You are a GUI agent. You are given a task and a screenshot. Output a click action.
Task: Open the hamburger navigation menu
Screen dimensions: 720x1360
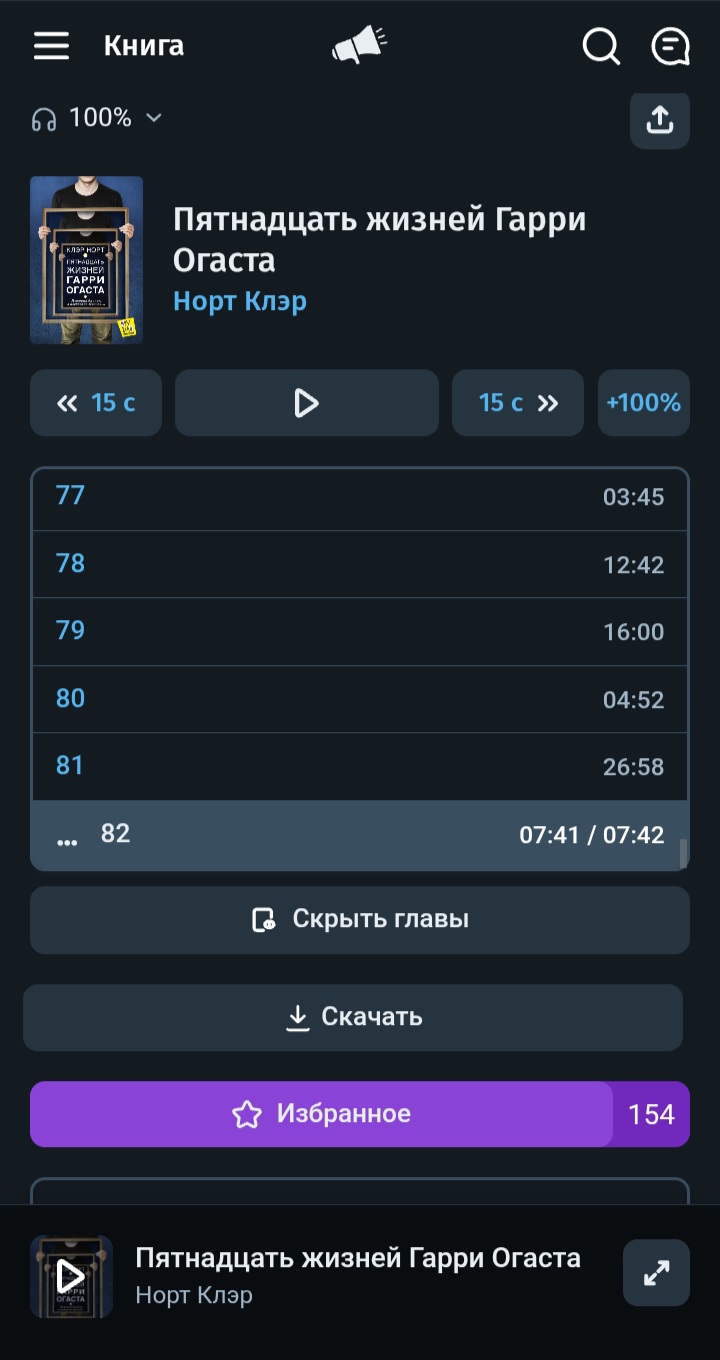[x=51, y=46]
